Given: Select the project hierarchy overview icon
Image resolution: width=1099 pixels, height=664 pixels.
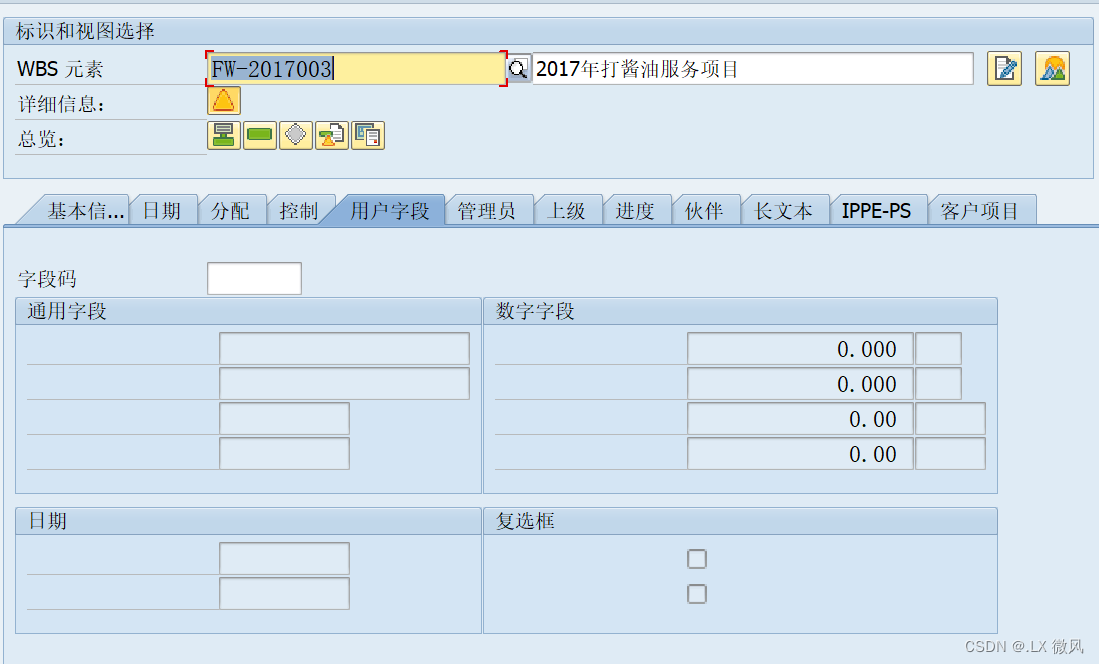Looking at the screenshot, I should coord(222,134).
